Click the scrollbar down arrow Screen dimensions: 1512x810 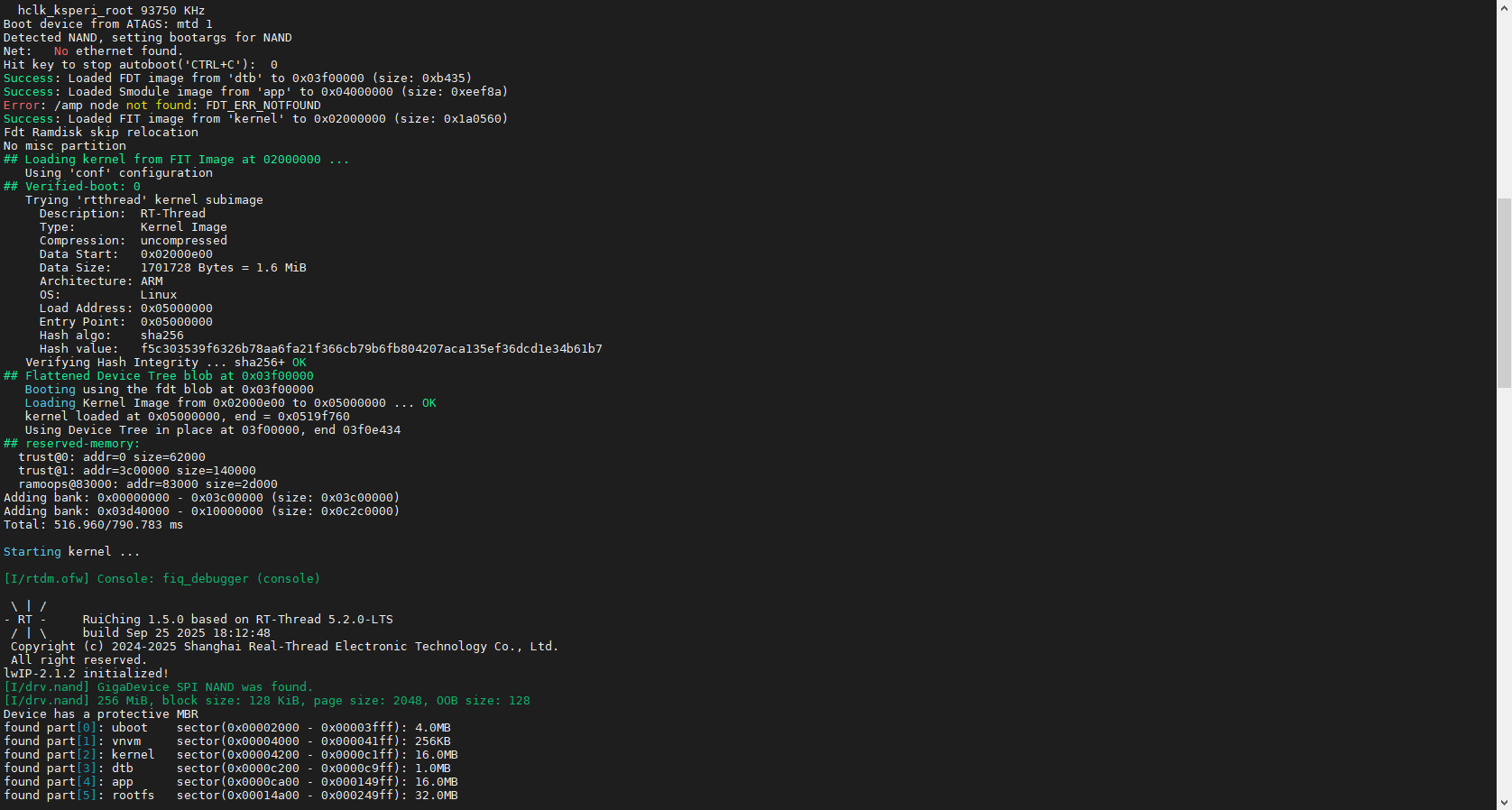[1504, 802]
